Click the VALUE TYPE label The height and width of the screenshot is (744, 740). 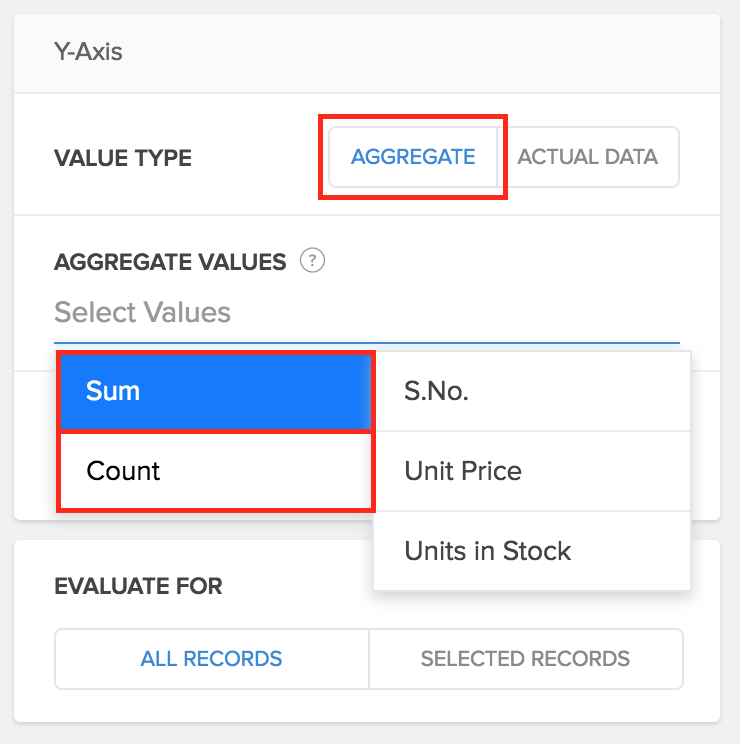point(123,158)
